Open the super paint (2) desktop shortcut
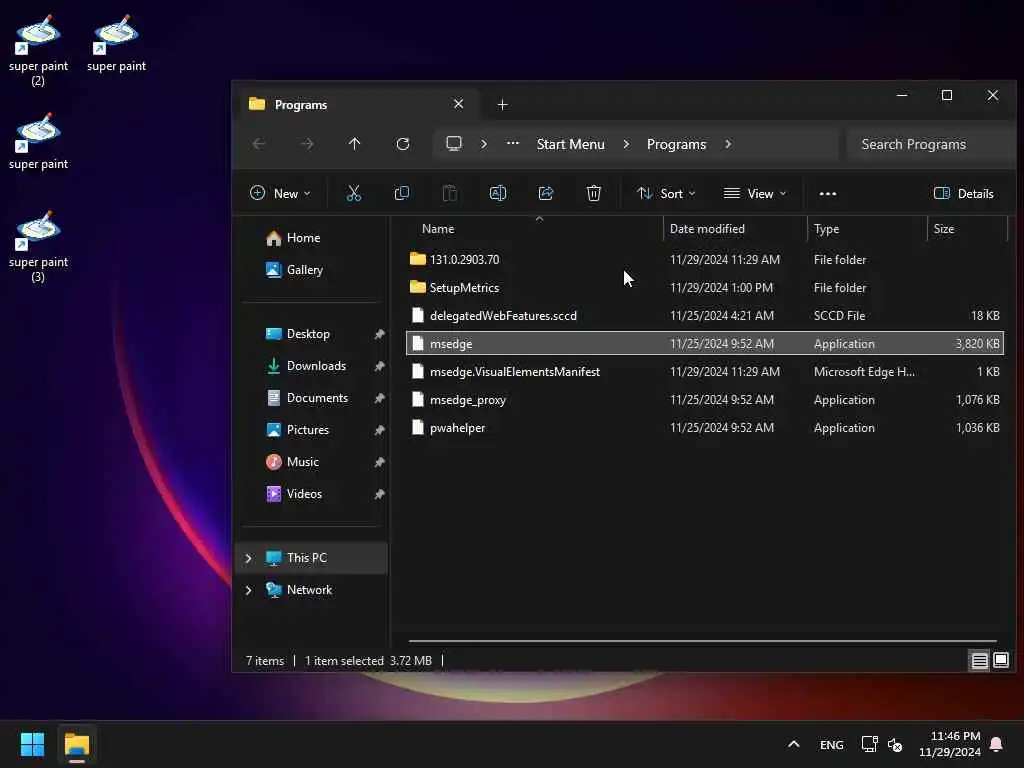The width and height of the screenshot is (1024, 768). click(x=38, y=51)
